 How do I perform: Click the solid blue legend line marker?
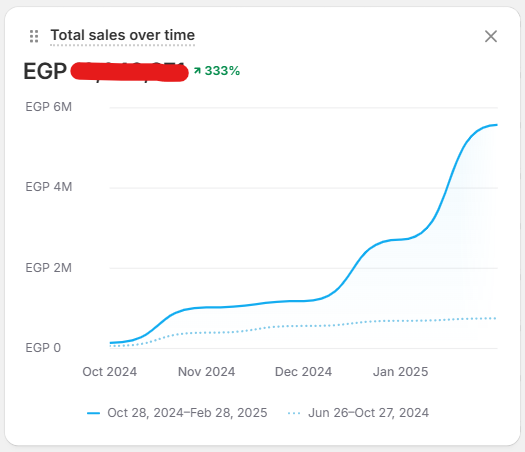click(93, 413)
